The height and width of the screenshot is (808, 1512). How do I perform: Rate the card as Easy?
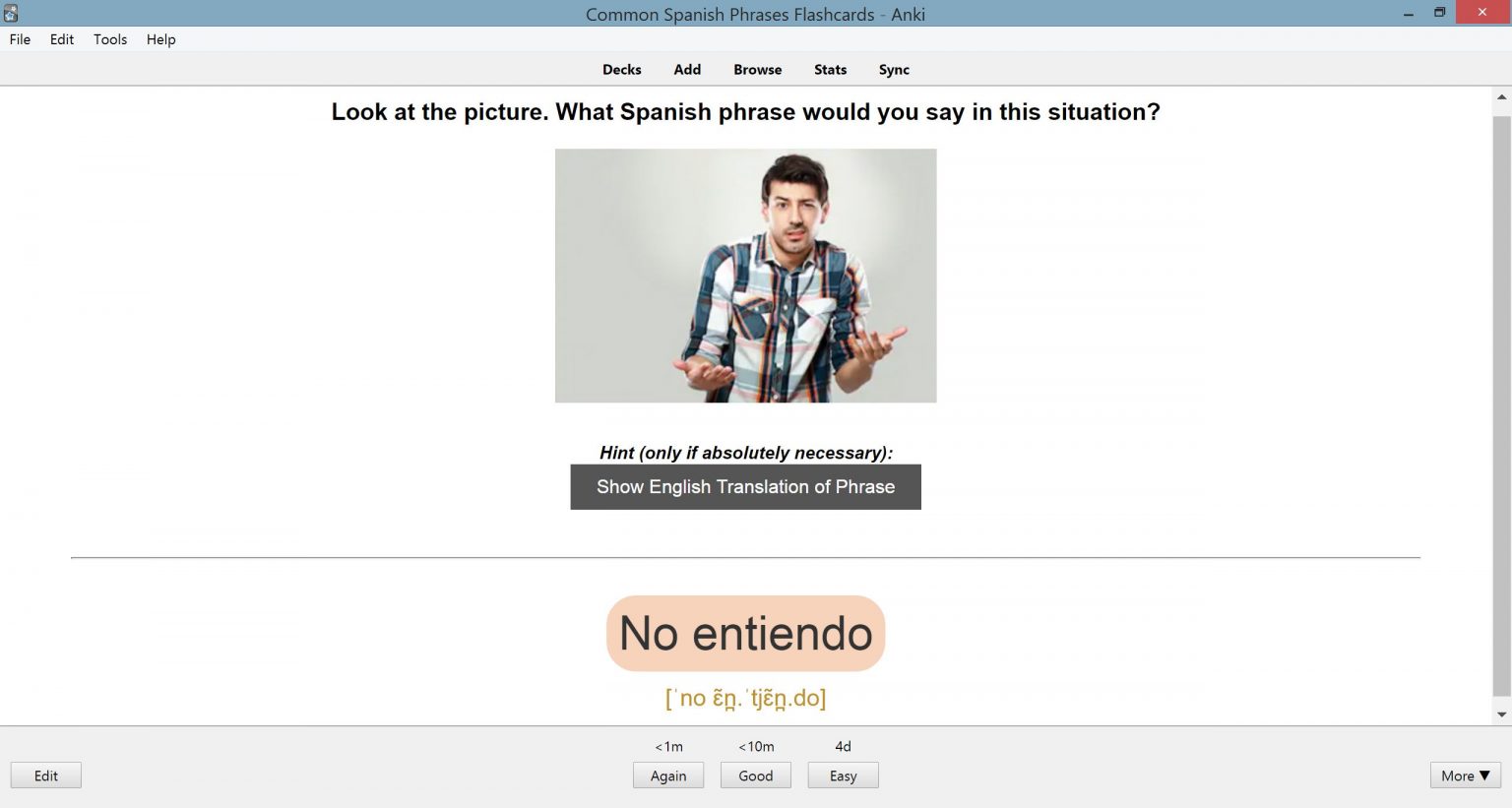843,776
